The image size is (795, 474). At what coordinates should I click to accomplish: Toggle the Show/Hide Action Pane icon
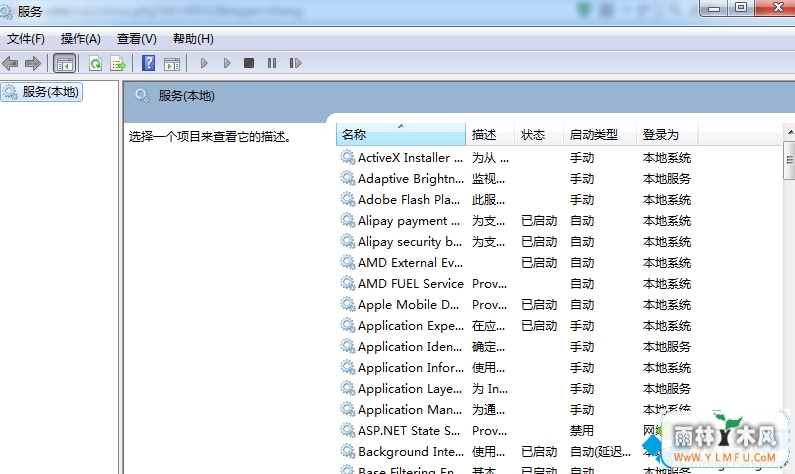click(x=172, y=64)
